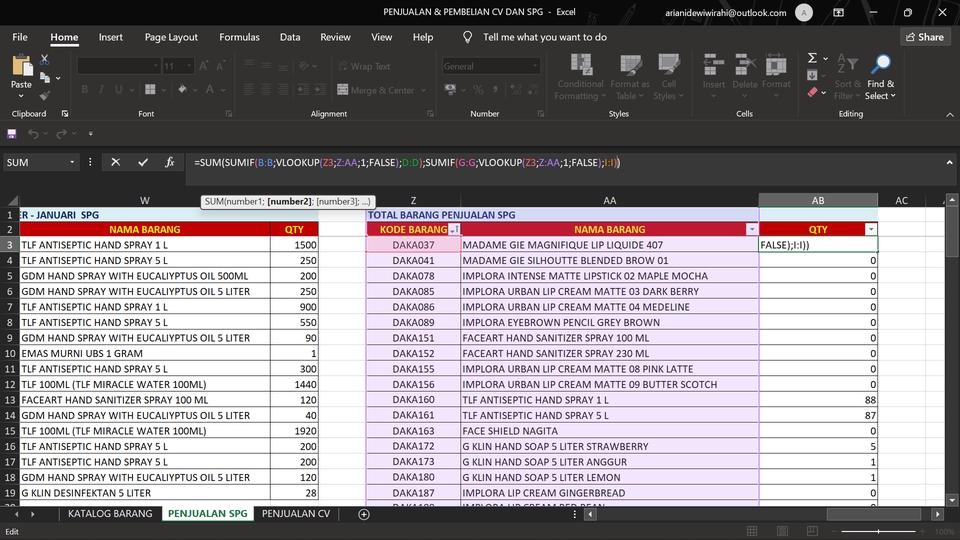The width and height of the screenshot is (960, 540).
Task: Click the Clear eraser icon
Action: point(812,92)
